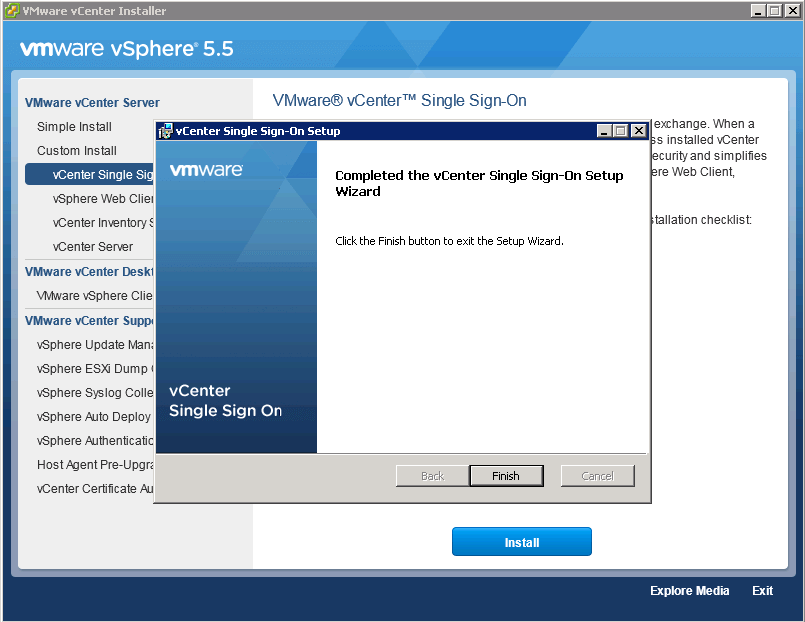Open Explore Media link

[x=689, y=591]
